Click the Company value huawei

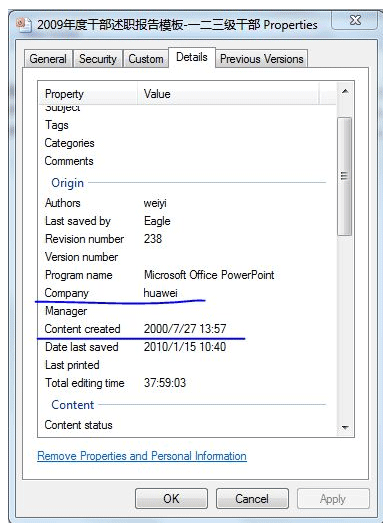pos(160,293)
